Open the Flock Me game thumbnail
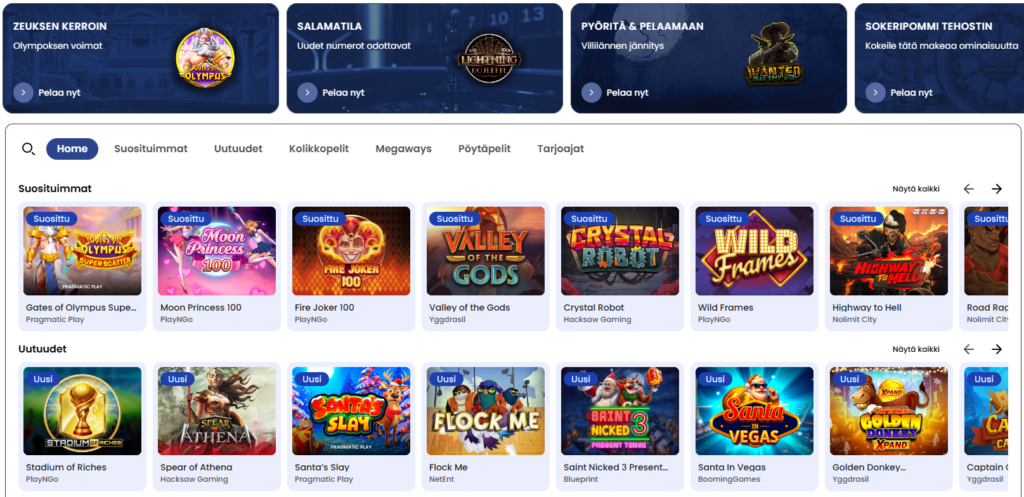 point(486,411)
